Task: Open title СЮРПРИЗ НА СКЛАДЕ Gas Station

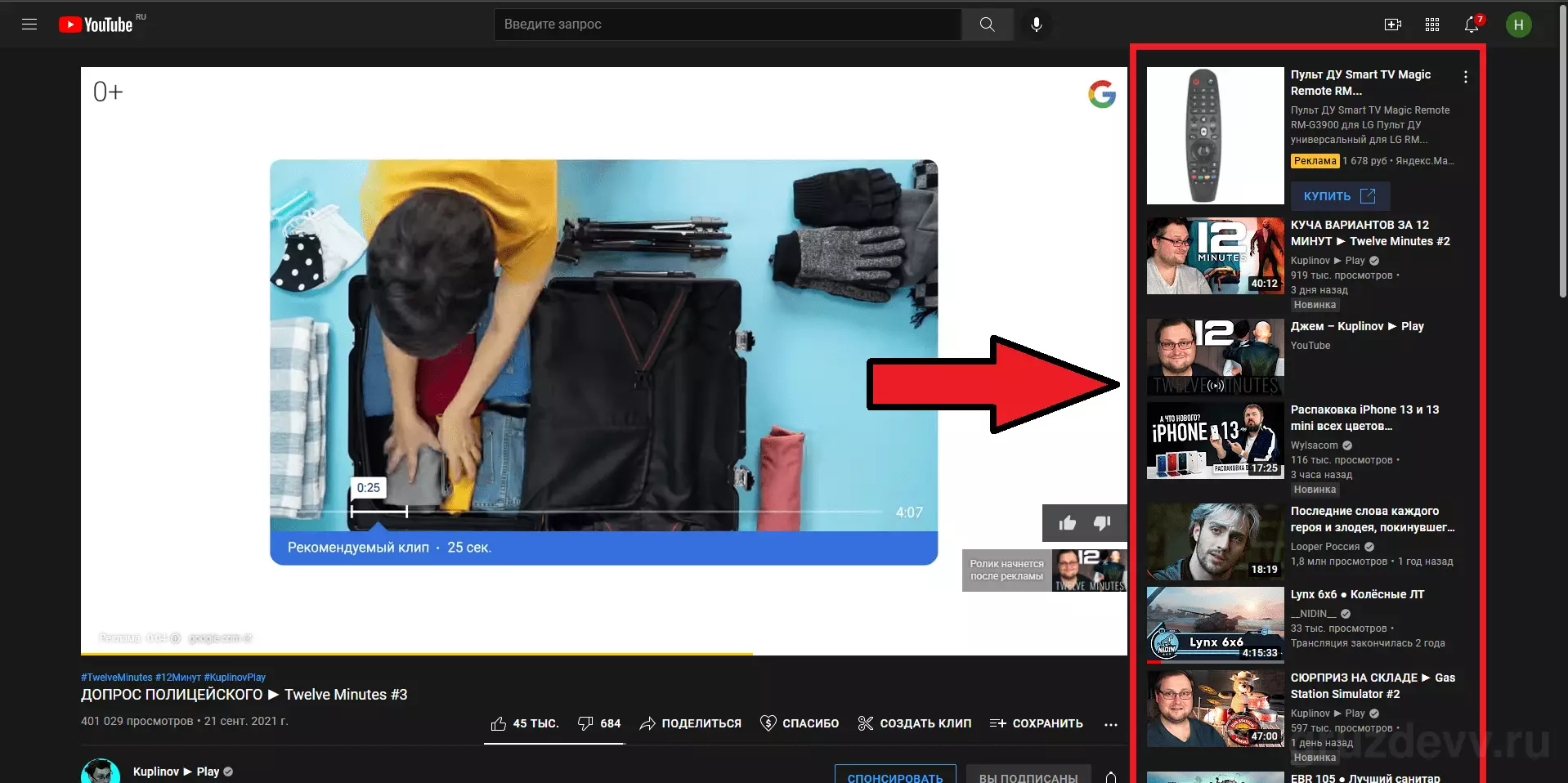Action: [1373, 686]
